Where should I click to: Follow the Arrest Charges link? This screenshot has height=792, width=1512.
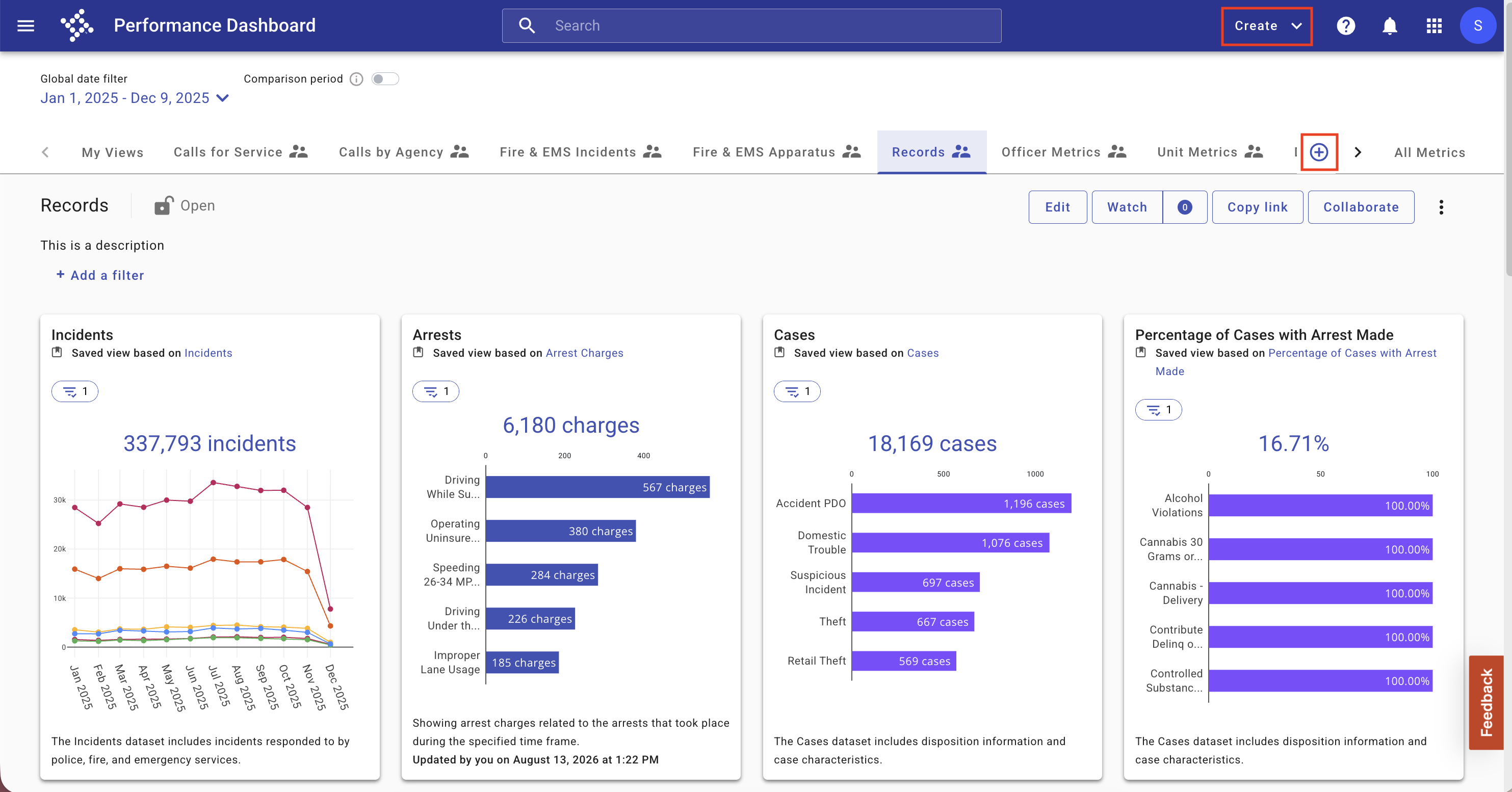coord(584,353)
